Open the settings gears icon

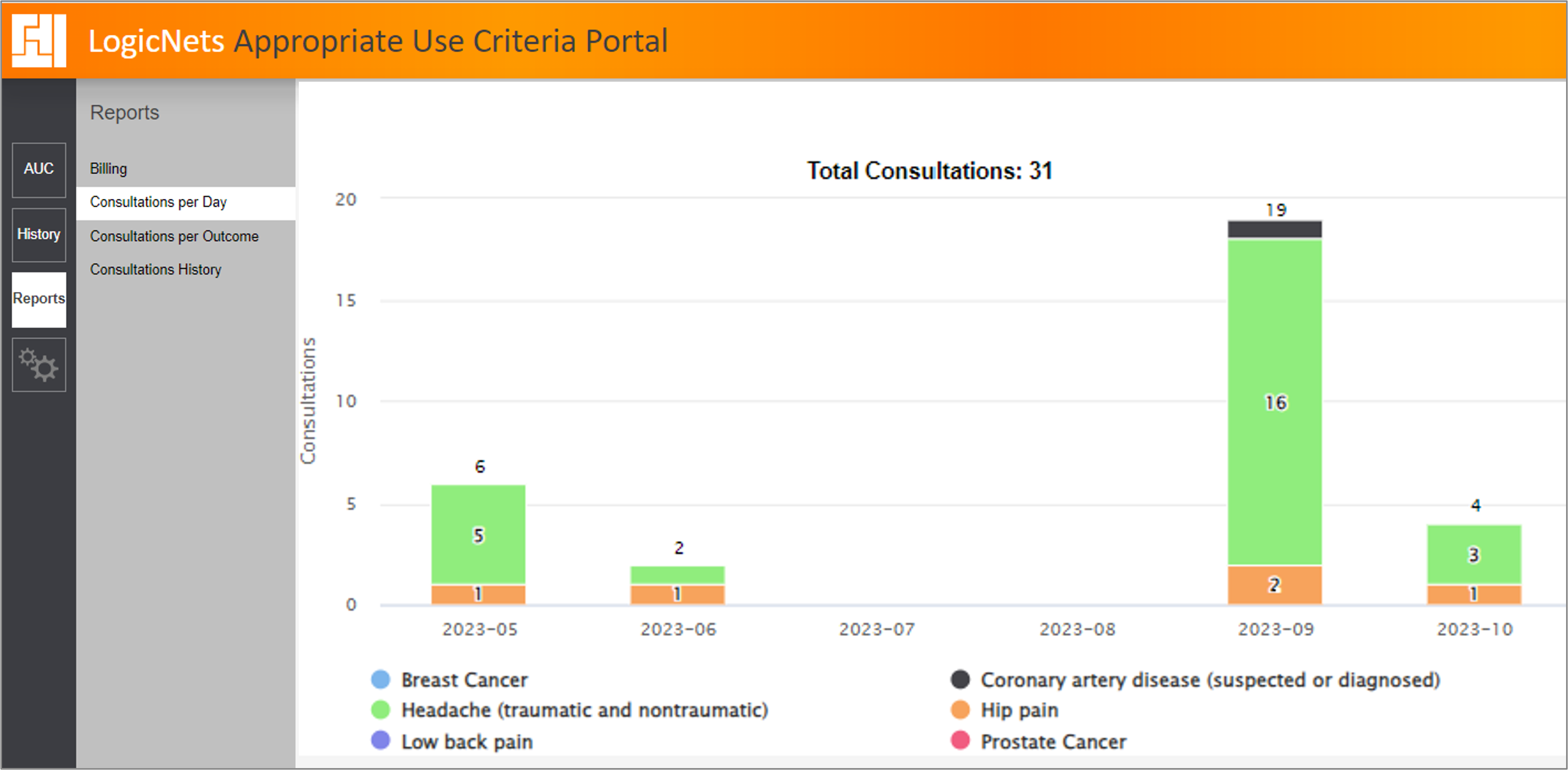(39, 365)
